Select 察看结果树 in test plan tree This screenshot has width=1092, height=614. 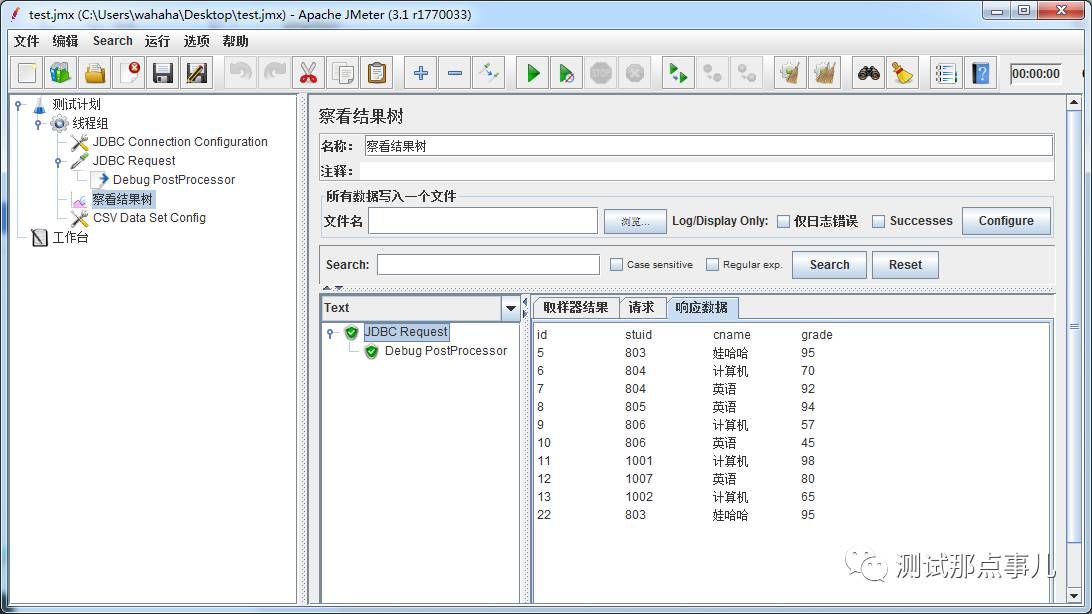pyautogui.click(x=123, y=199)
